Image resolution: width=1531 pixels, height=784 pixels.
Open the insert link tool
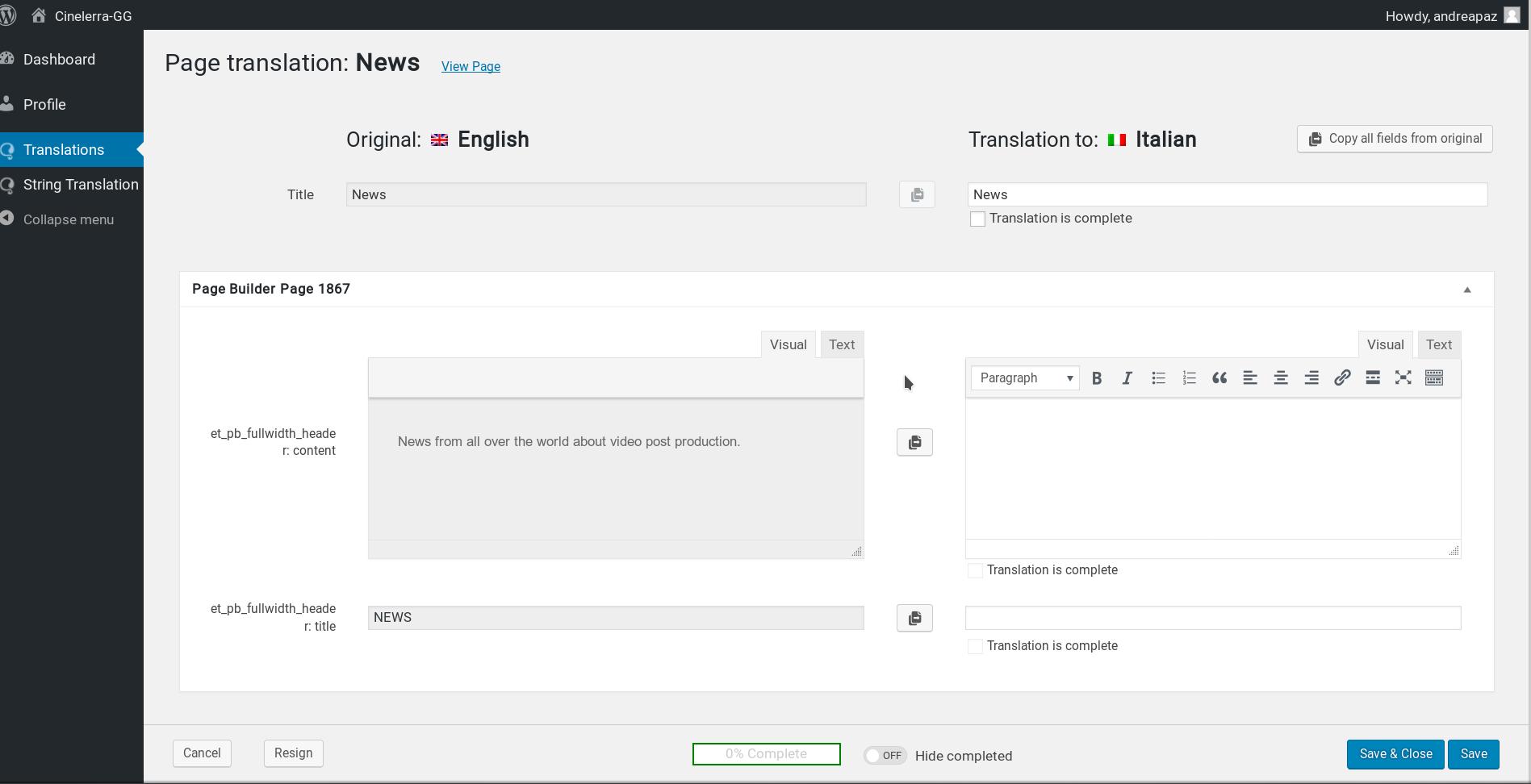[1342, 378]
